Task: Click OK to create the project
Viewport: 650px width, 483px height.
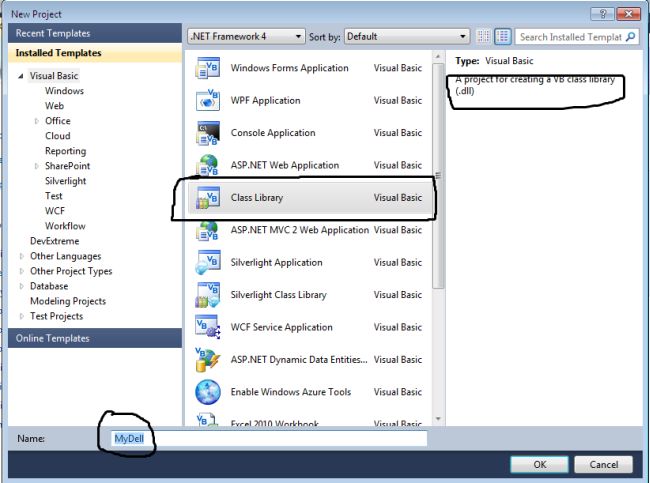Action: [x=539, y=464]
